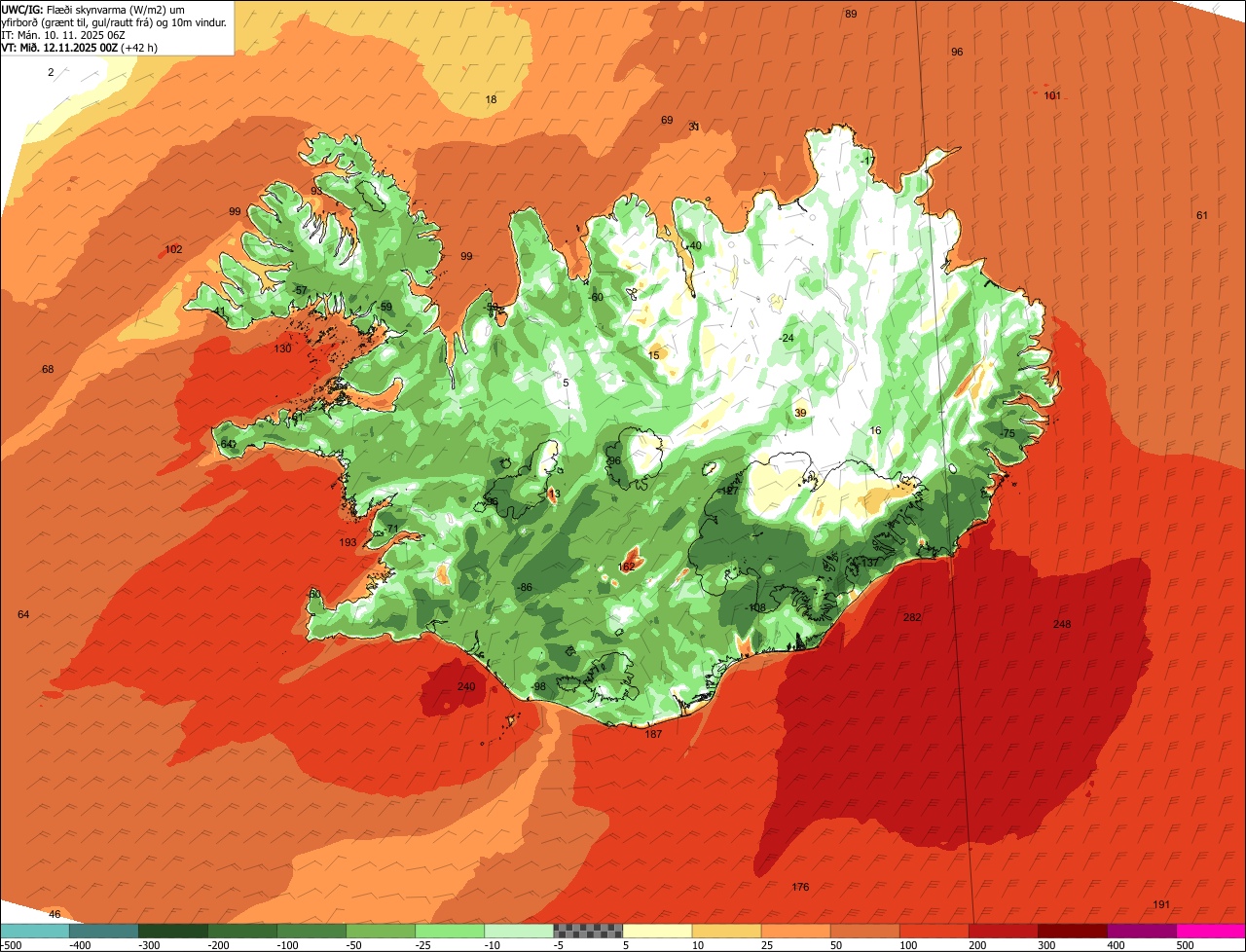Viewport: 1246px width, 952px height.
Task: Click the legend swatch between 10 and 25
Action: point(725,931)
